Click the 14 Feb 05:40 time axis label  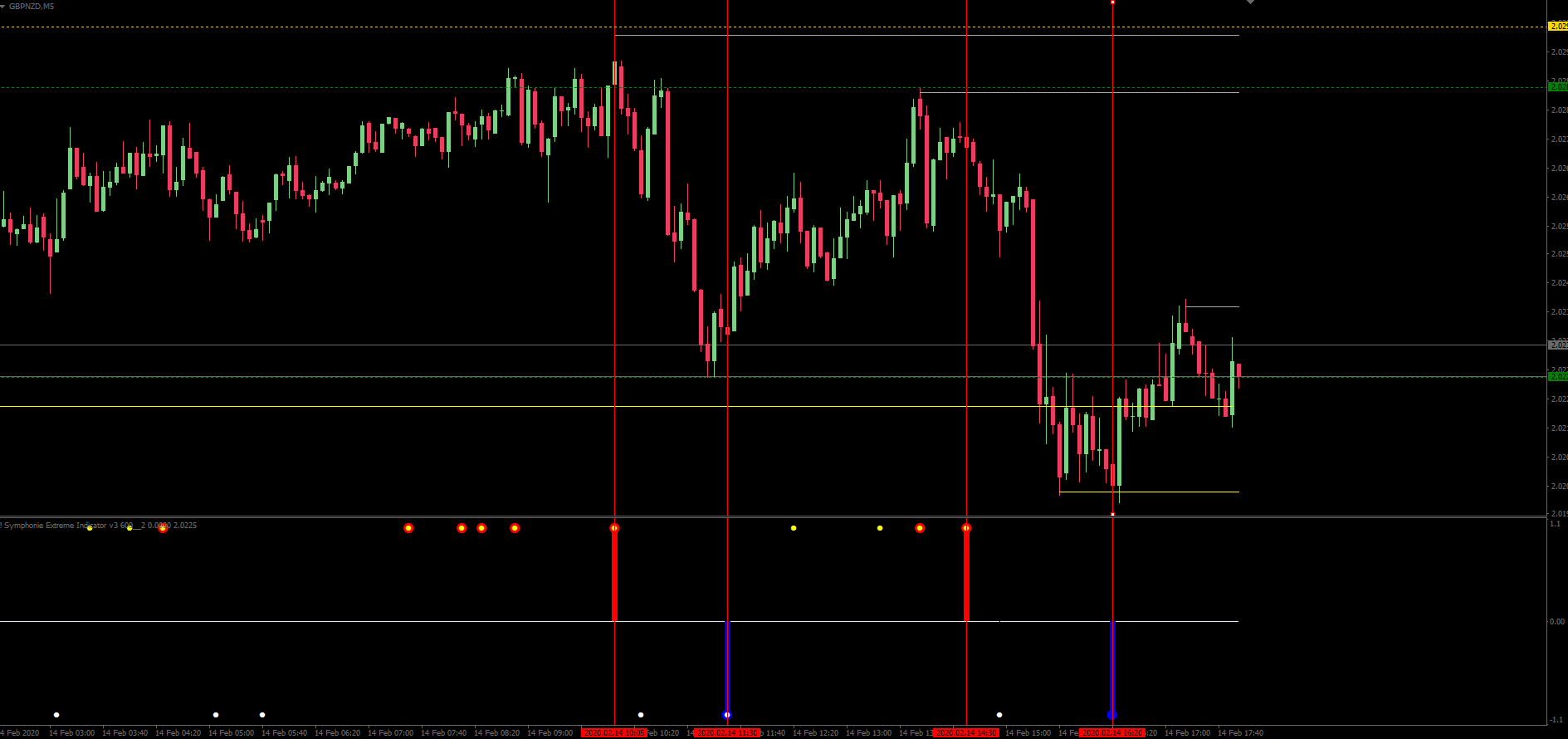pos(284,733)
